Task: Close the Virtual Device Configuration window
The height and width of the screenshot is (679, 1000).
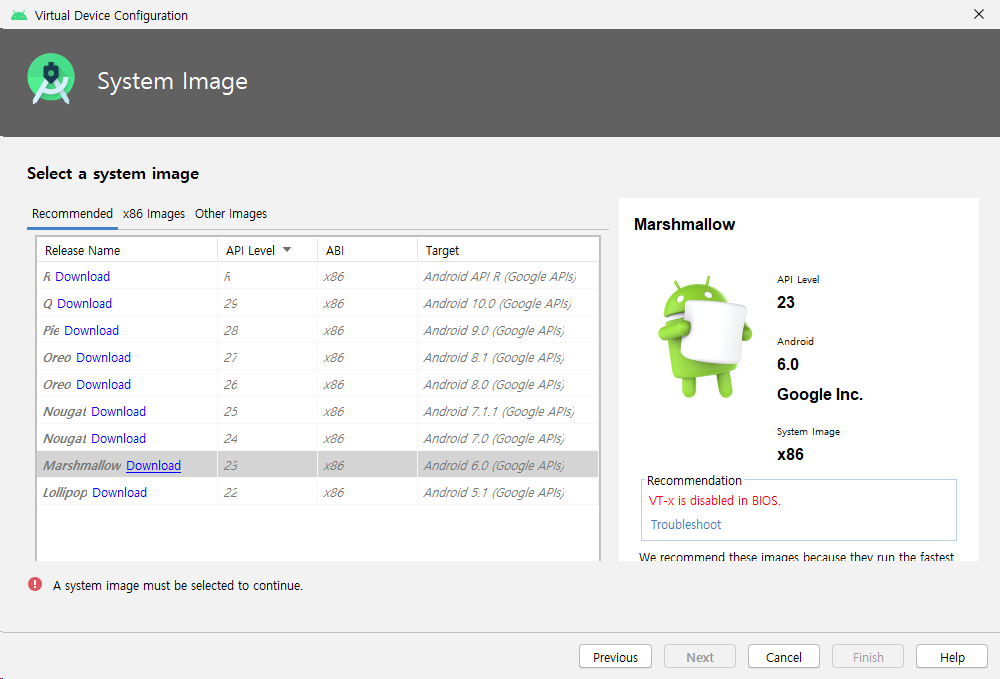Action: [x=978, y=14]
